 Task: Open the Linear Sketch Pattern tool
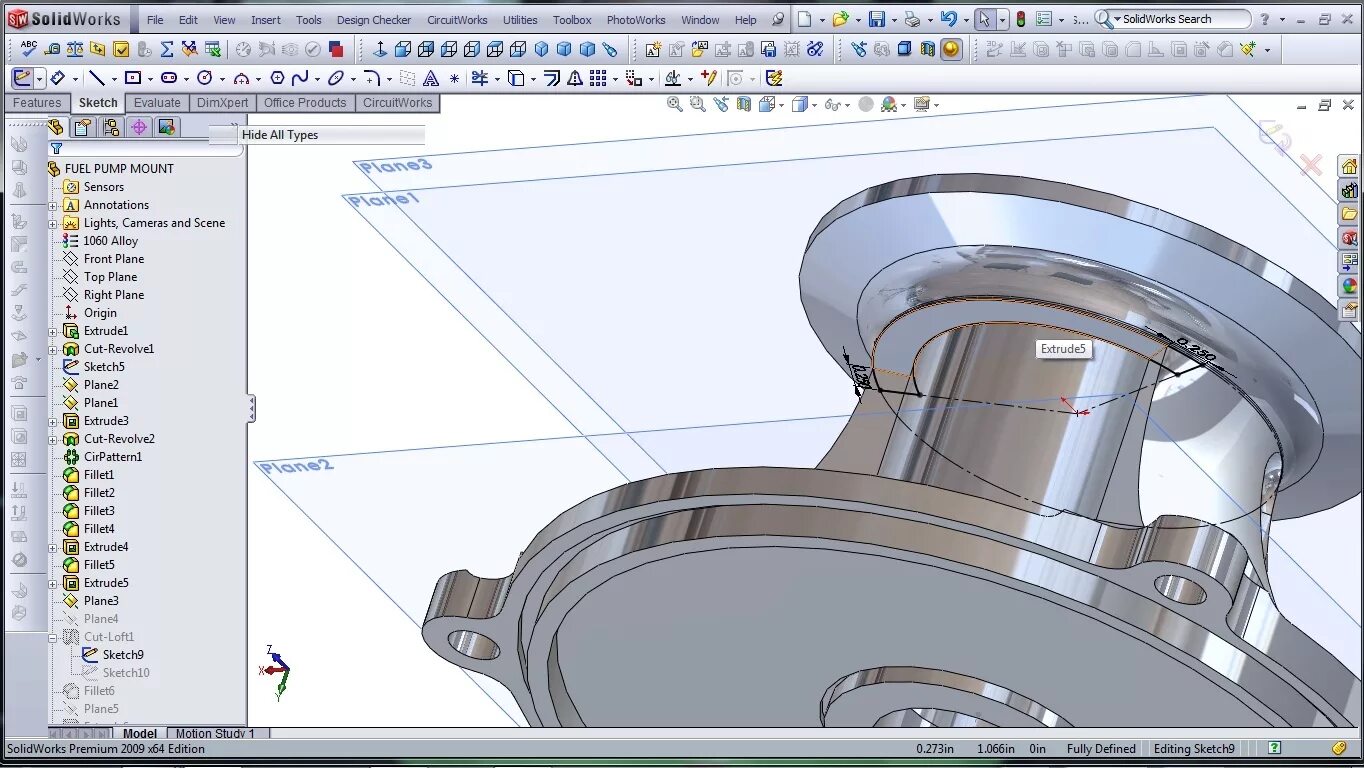tap(598, 78)
